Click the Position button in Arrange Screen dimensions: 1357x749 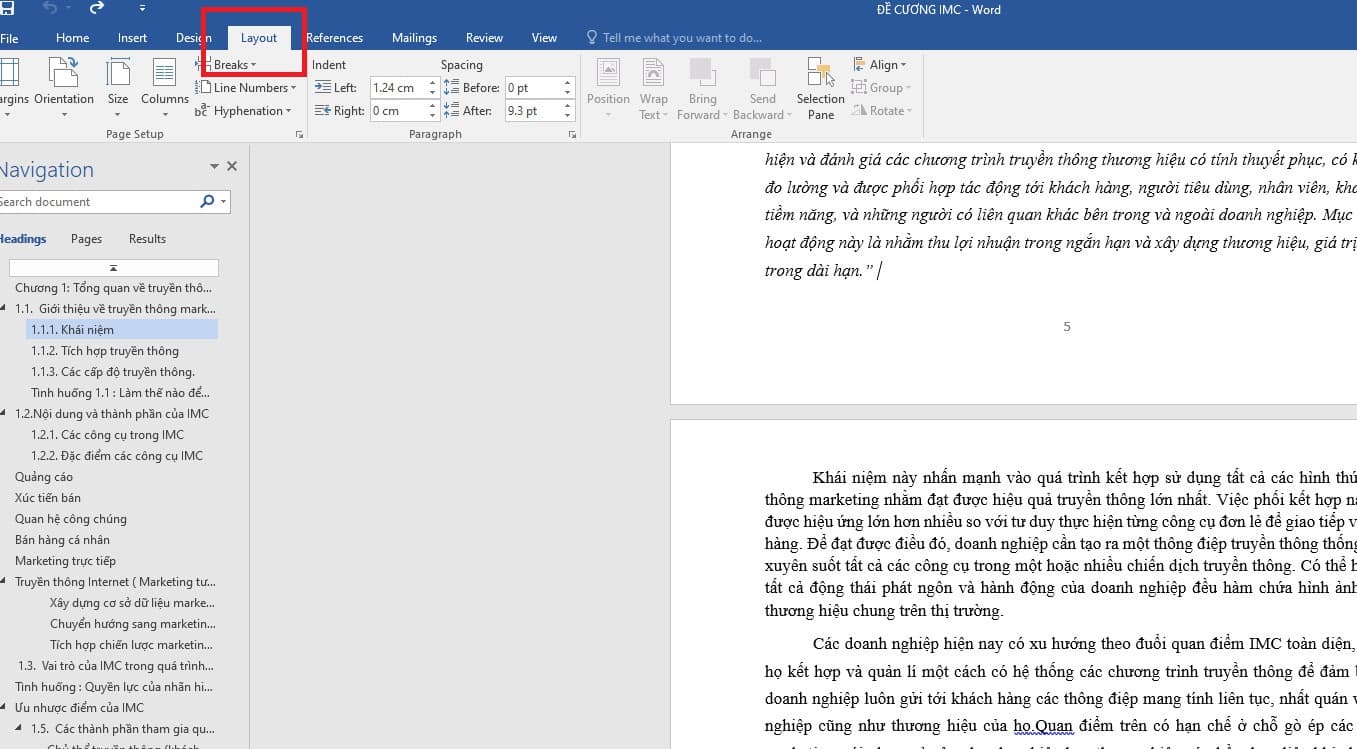[x=608, y=88]
